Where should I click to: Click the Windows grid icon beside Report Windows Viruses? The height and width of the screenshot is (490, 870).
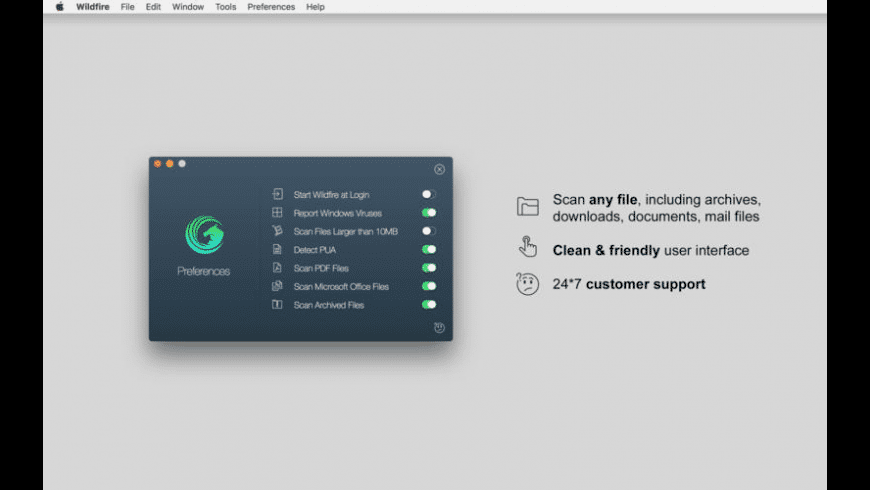(277, 212)
